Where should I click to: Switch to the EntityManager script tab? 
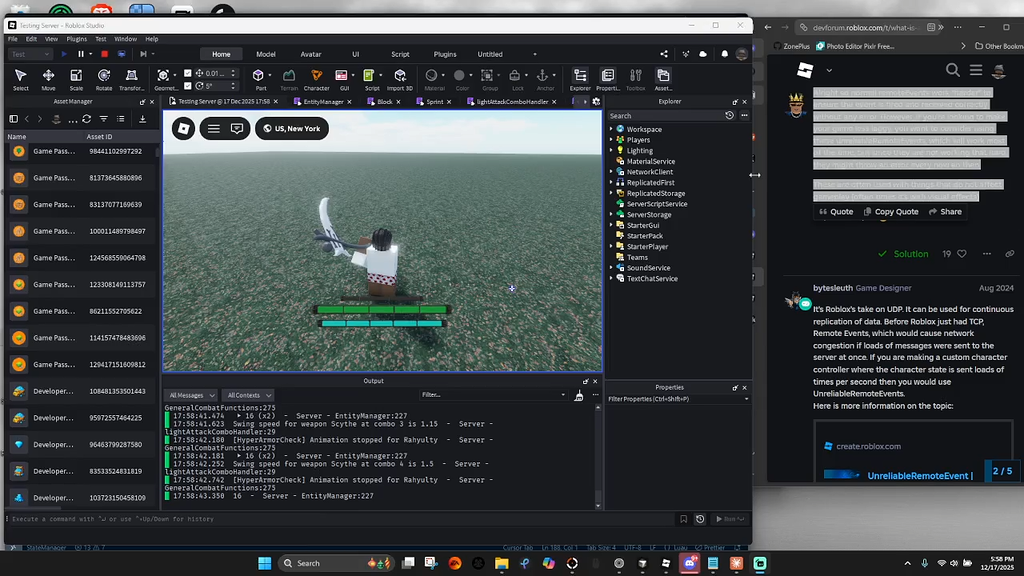(322, 103)
